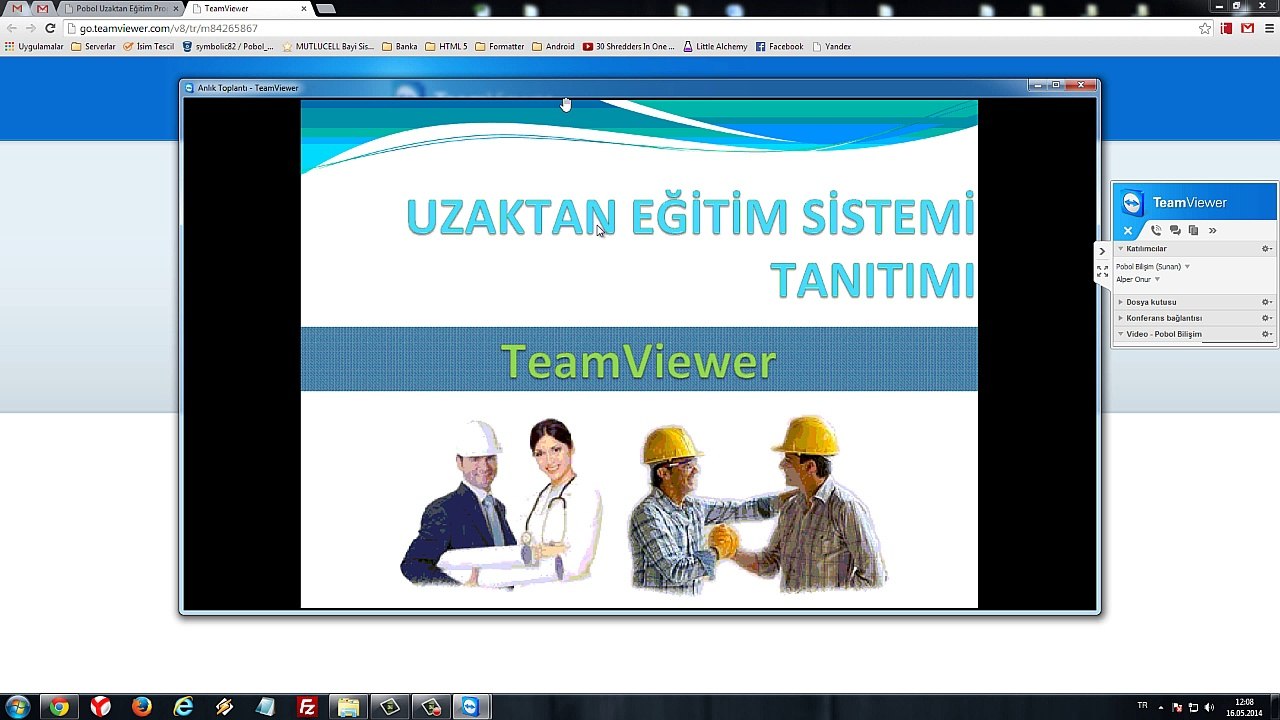
Task: Open the Yandex bookmark
Action: point(832,46)
